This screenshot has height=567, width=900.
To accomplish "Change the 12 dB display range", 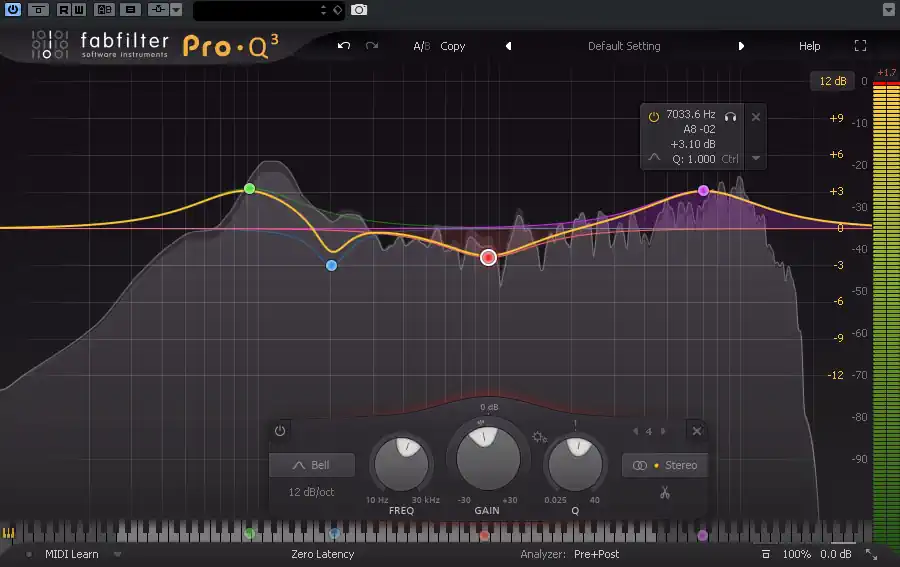I will (832, 81).
